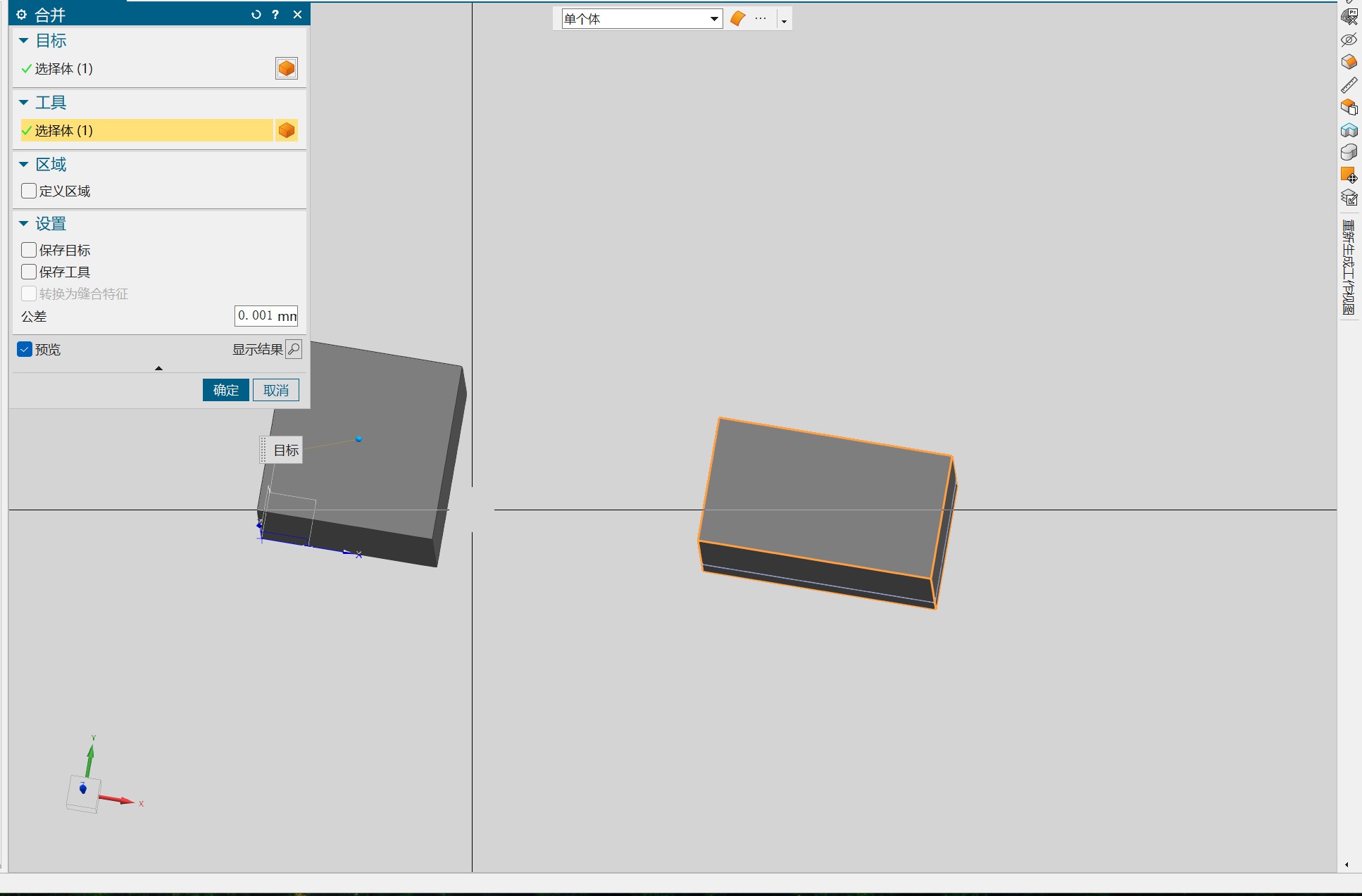Click the blue handle point on the target body

[x=358, y=439]
